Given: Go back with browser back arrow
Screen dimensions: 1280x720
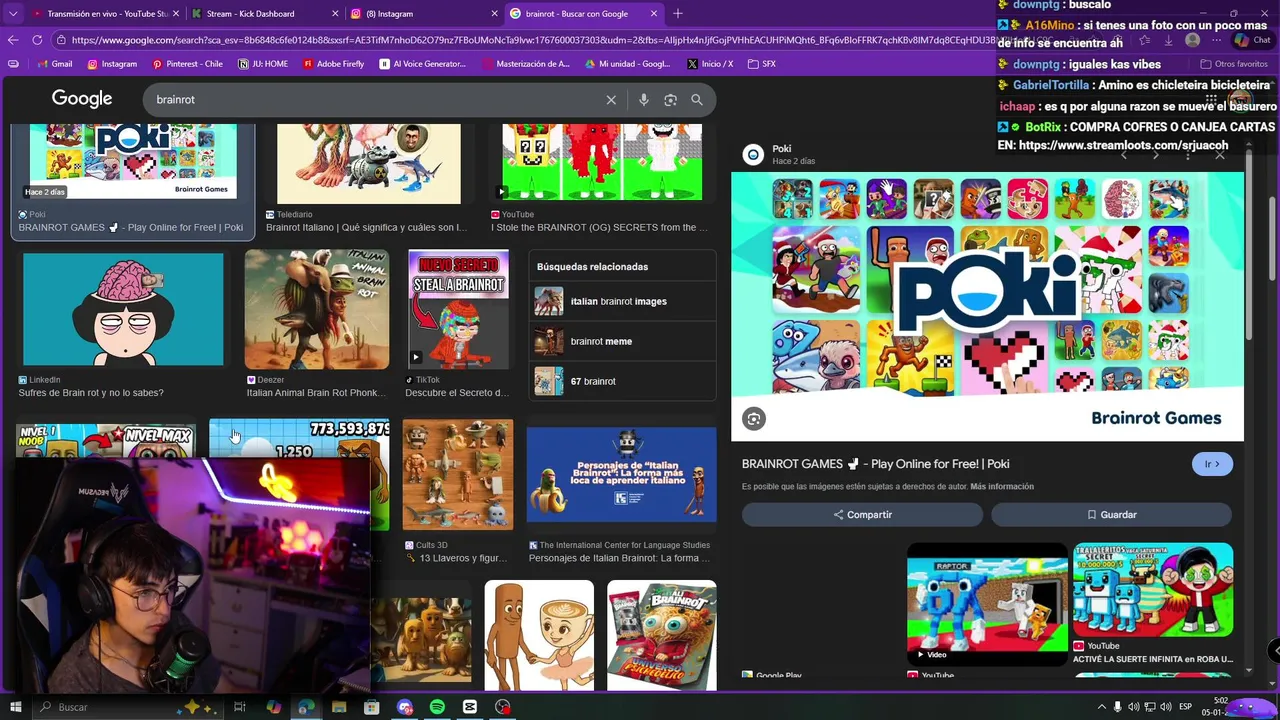Looking at the screenshot, I should 13,40.
